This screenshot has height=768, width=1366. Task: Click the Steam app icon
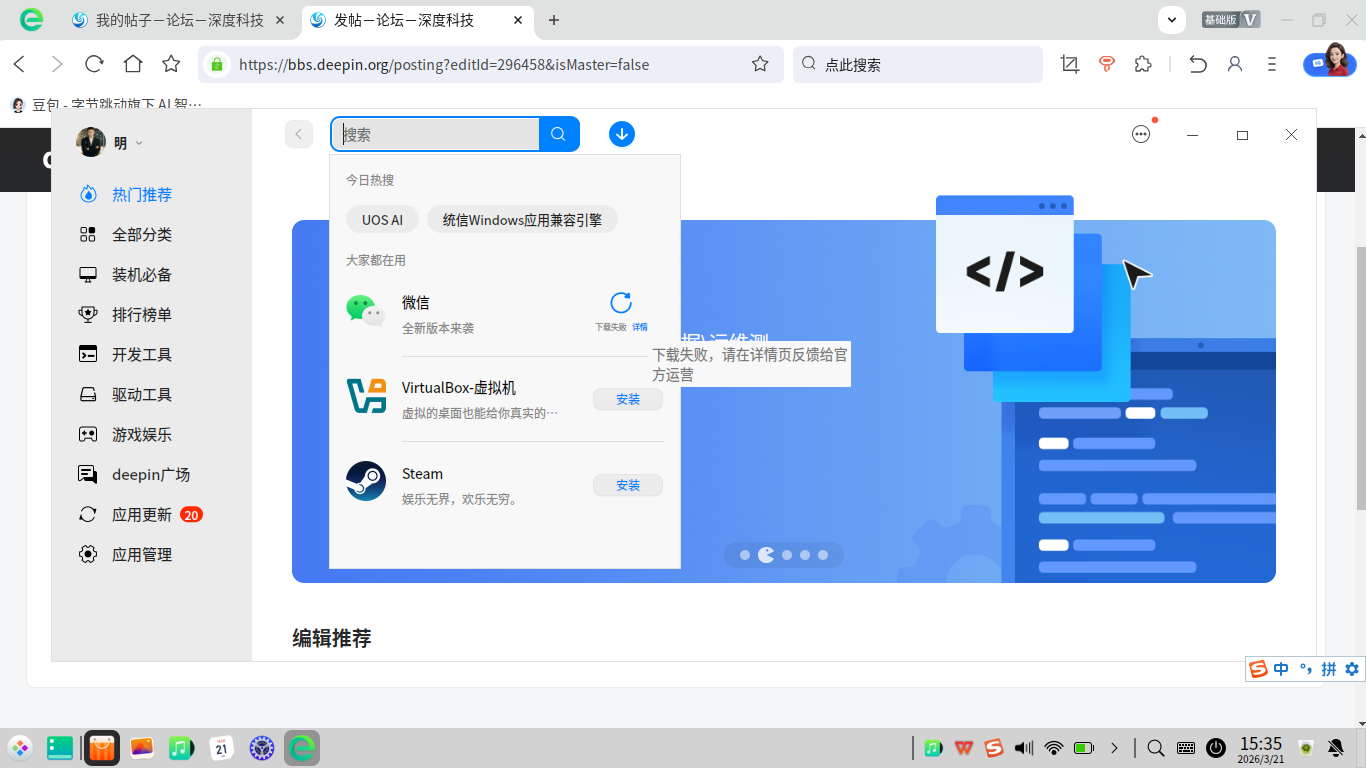(x=366, y=481)
